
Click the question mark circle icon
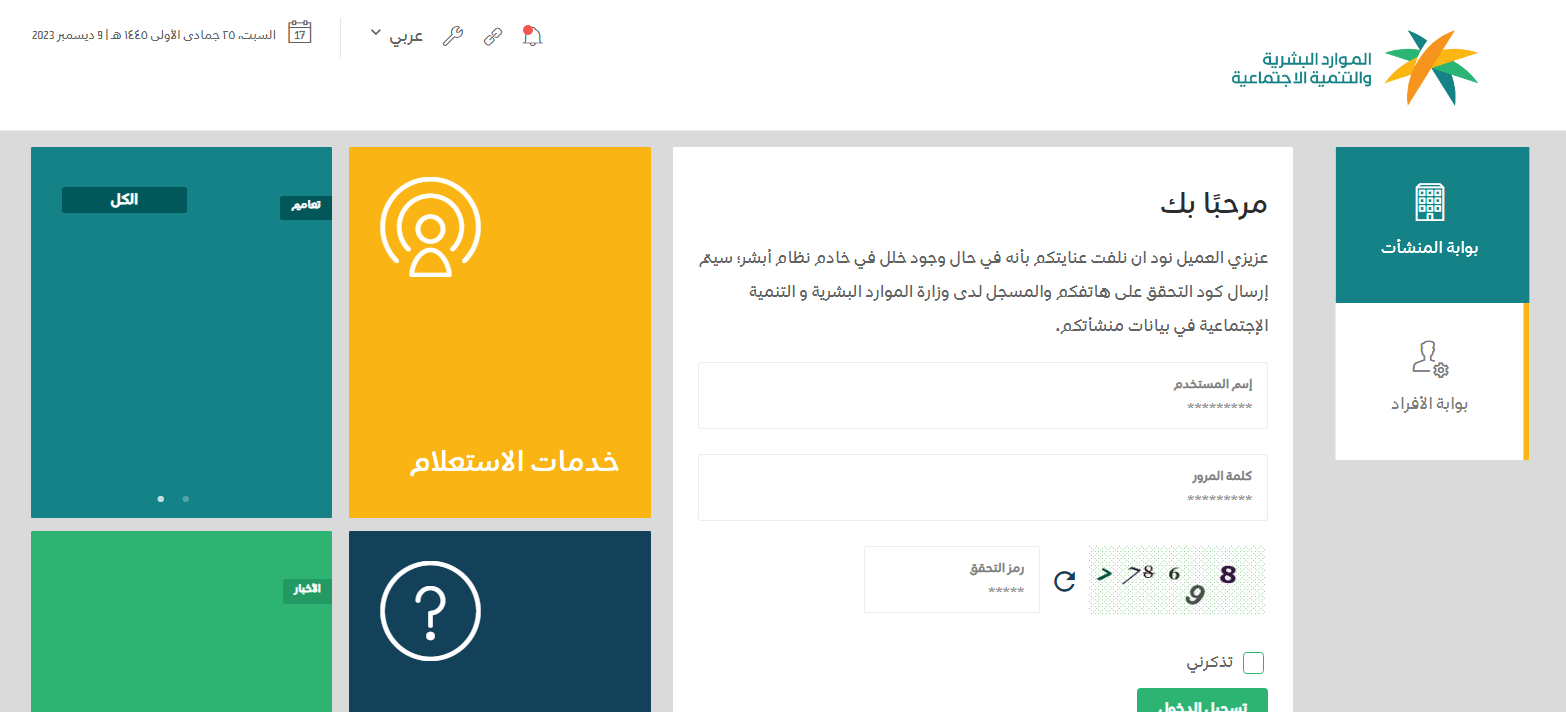(430, 611)
